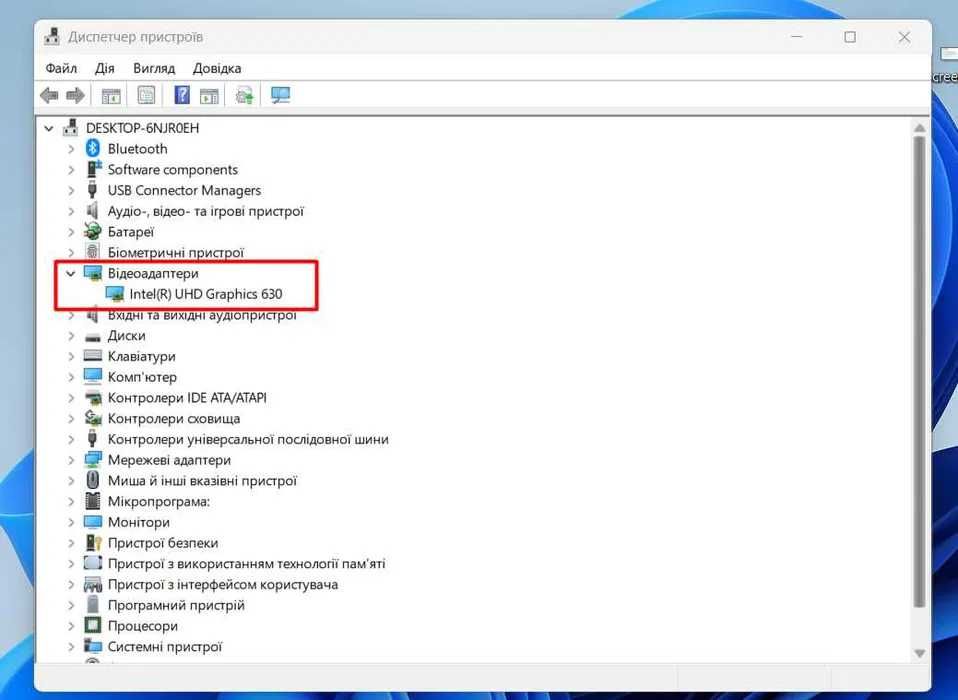Click the Scan for hardware changes icon
The width and height of the screenshot is (958, 700).
280,95
